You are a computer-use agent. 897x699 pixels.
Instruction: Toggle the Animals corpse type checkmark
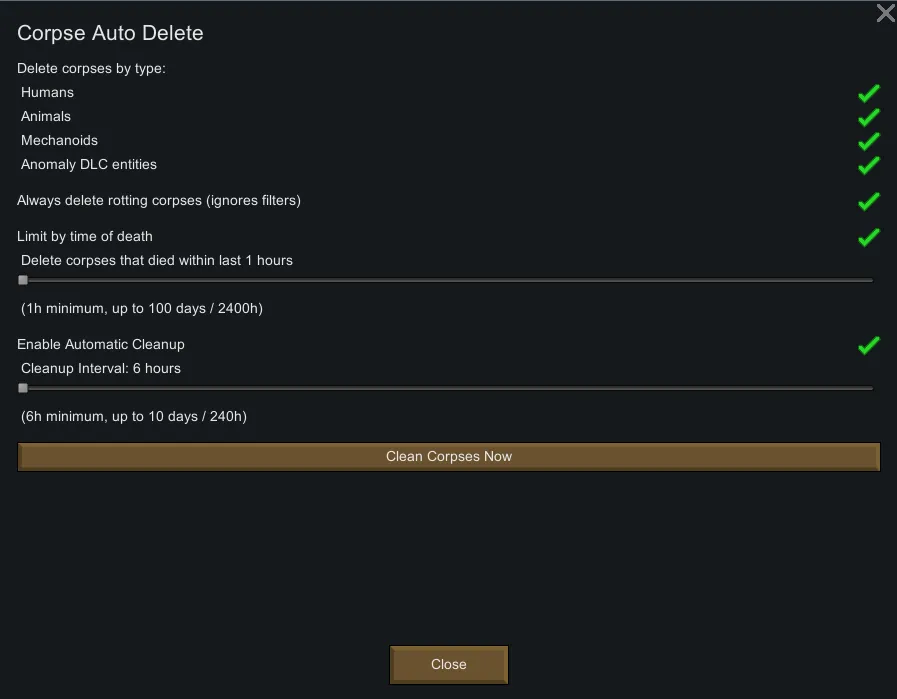click(x=868, y=117)
